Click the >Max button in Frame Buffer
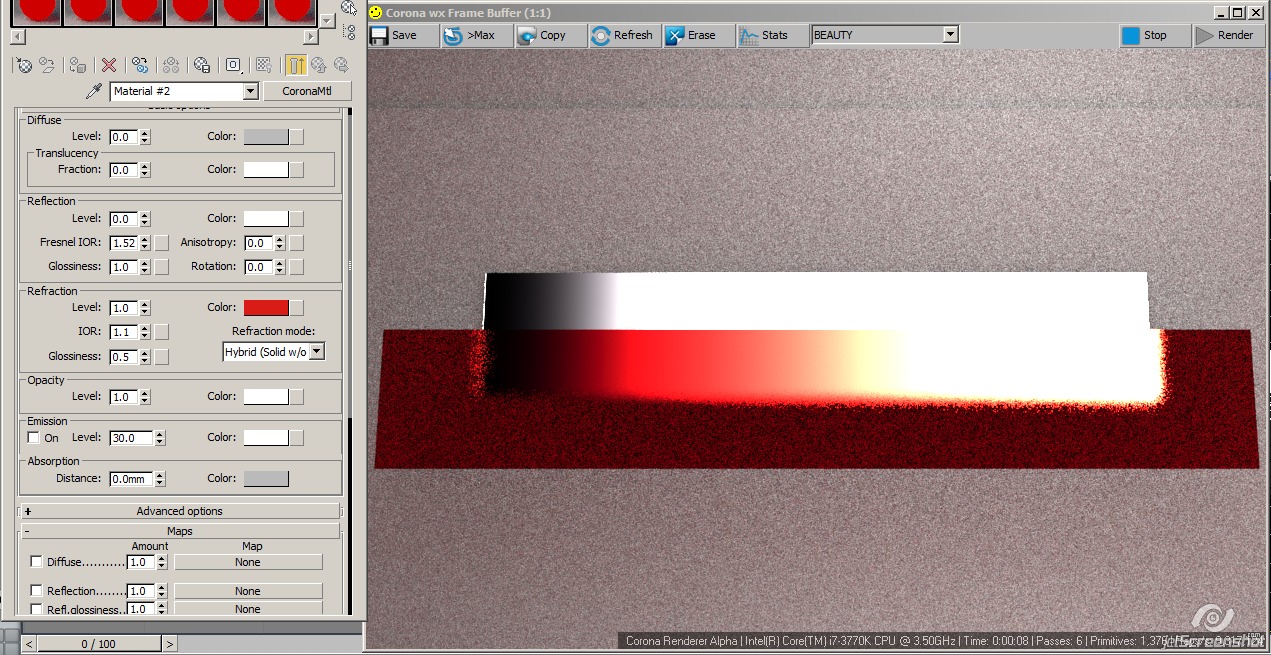 click(x=476, y=35)
